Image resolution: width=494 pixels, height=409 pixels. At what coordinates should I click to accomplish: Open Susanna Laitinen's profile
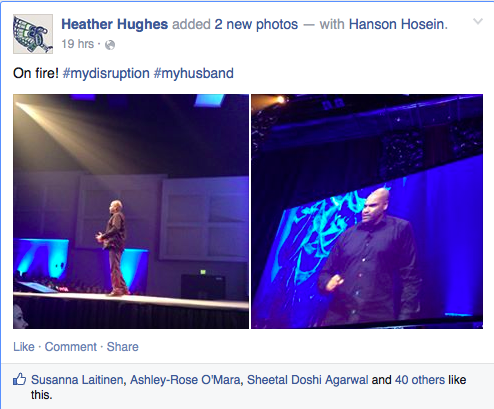(77, 380)
